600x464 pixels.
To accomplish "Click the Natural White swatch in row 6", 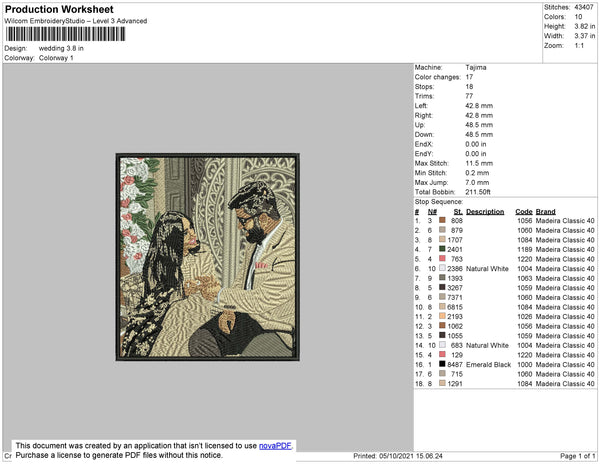I will (x=442, y=268).
